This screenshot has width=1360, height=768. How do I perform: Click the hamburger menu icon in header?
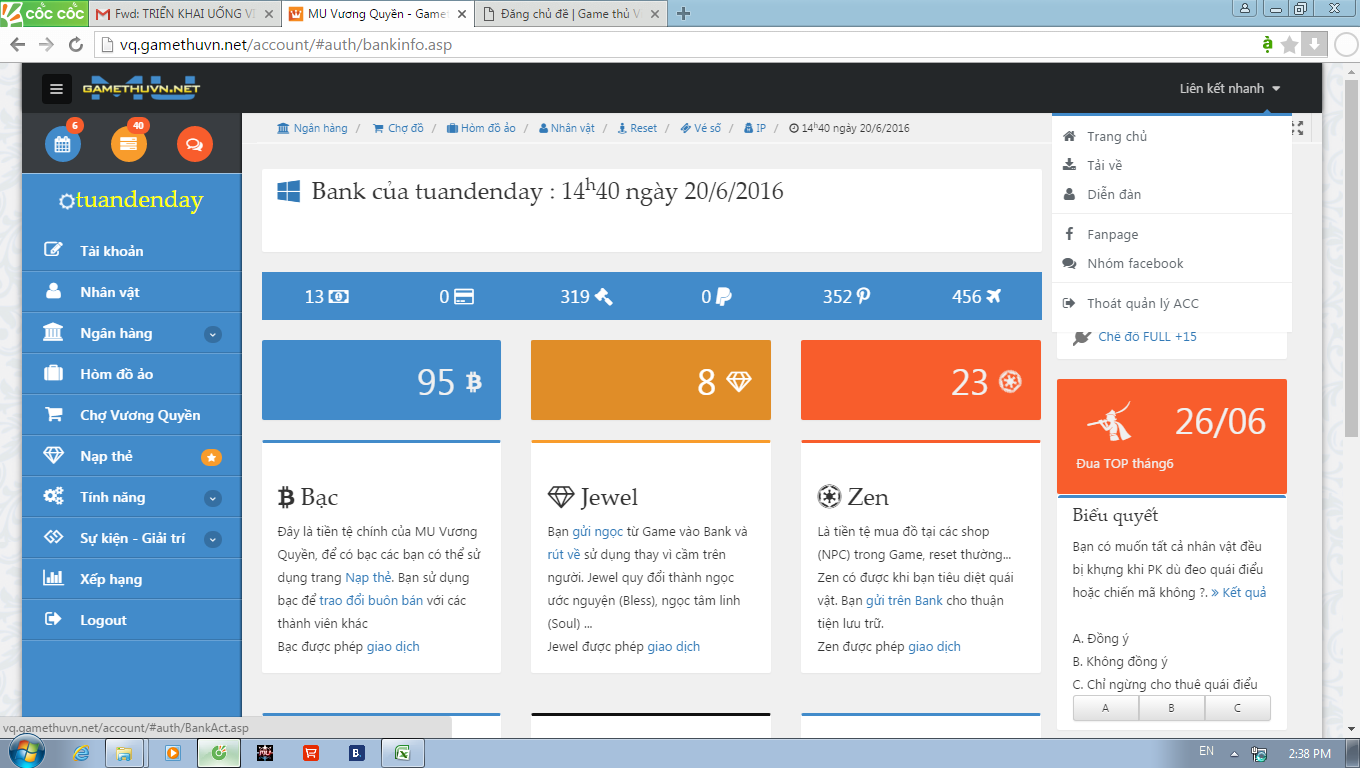click(x=57, y=89)
